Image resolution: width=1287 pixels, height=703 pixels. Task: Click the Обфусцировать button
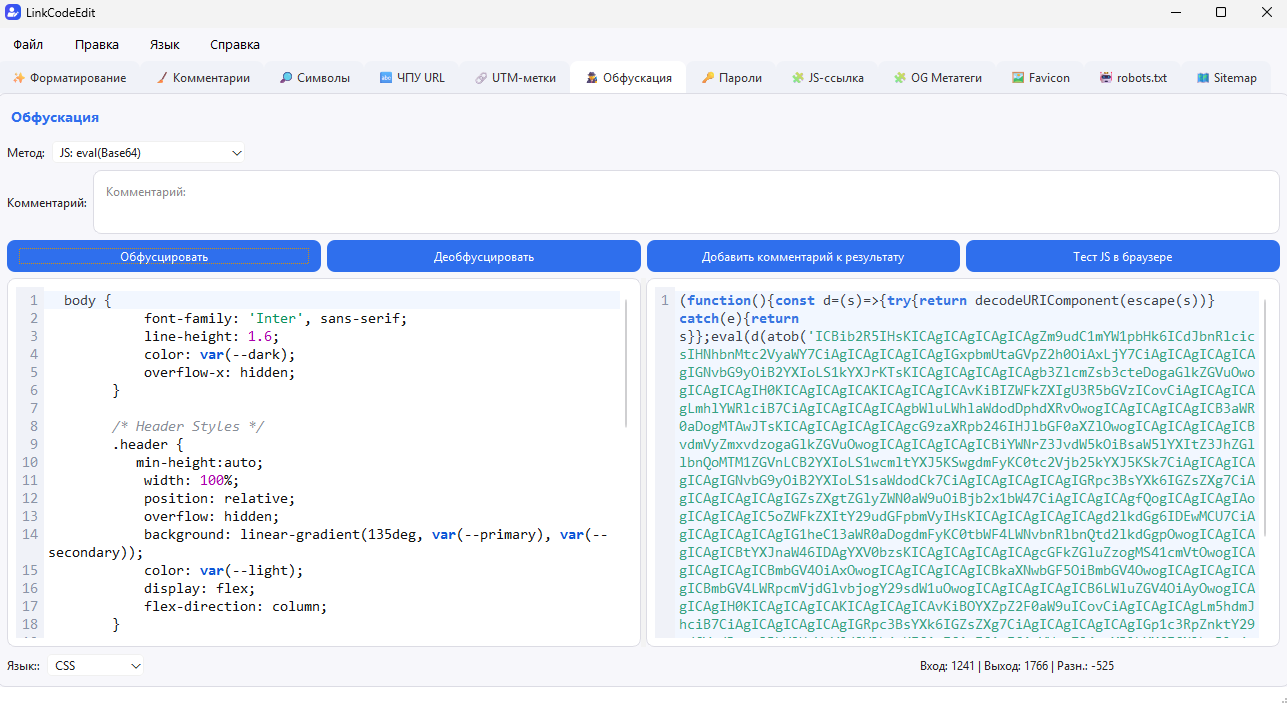pos(164,257)
